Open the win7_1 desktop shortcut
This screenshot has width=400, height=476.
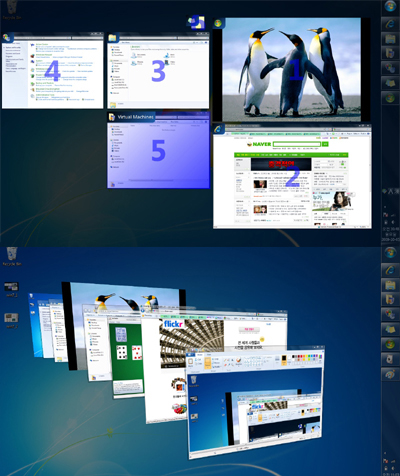click(12, 289)
